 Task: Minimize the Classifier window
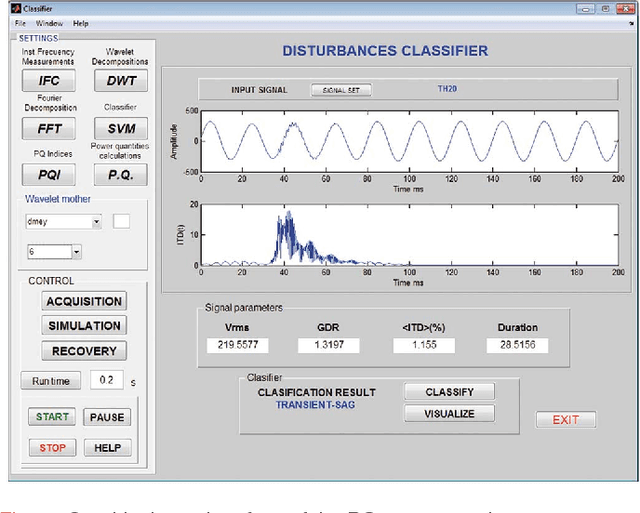coord(586,9)
